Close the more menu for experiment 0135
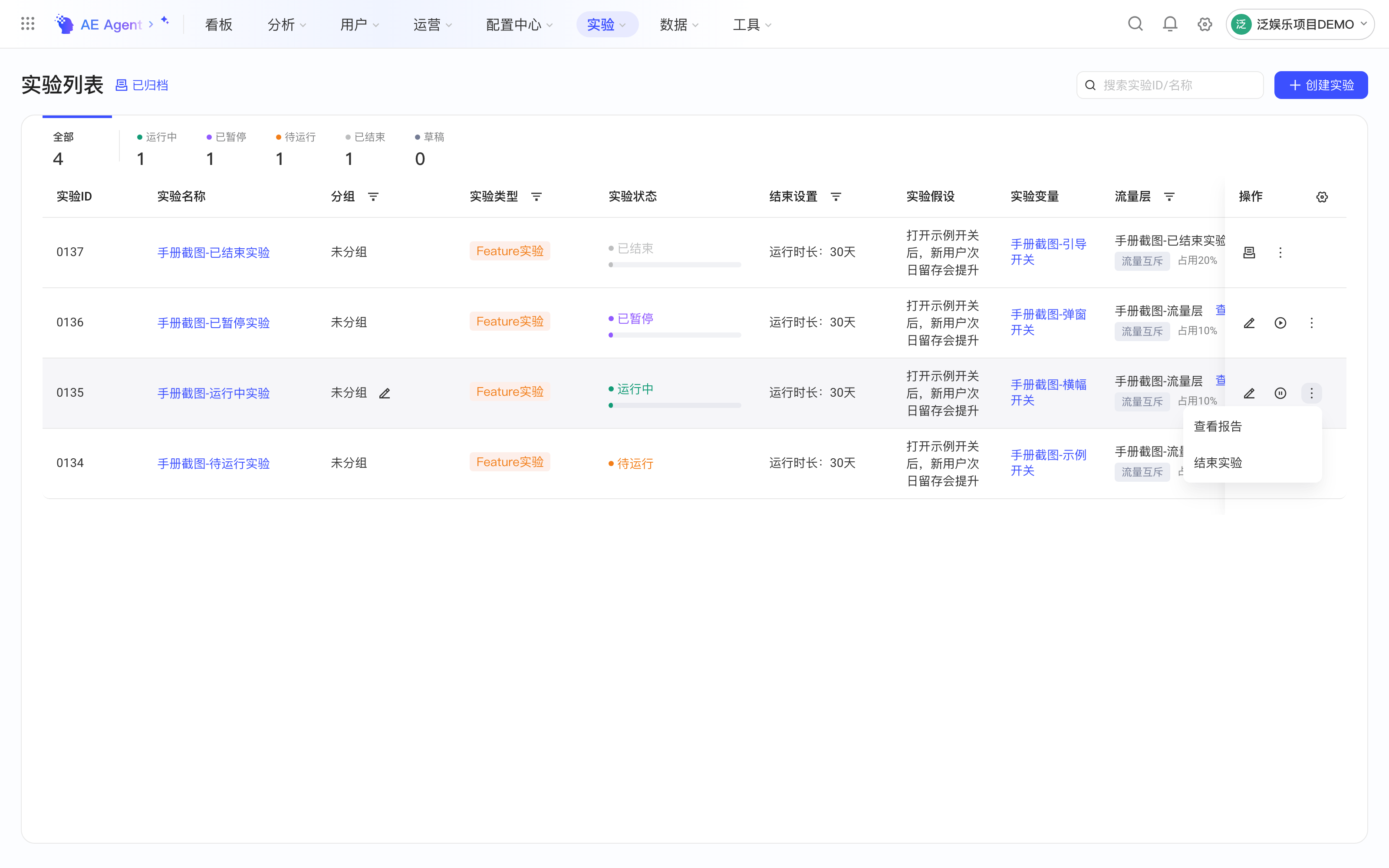 (1311, 393)
